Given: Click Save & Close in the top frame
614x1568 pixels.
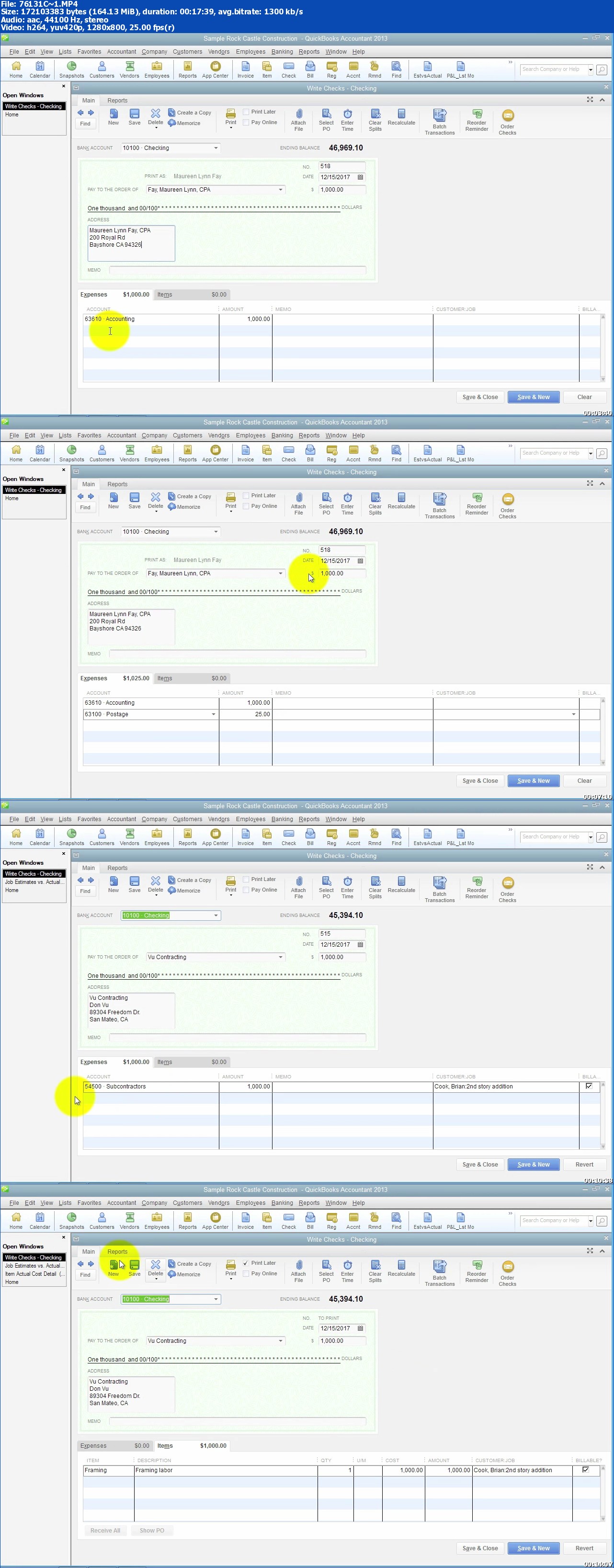Looking at the screenshot, I should [479, 397].
